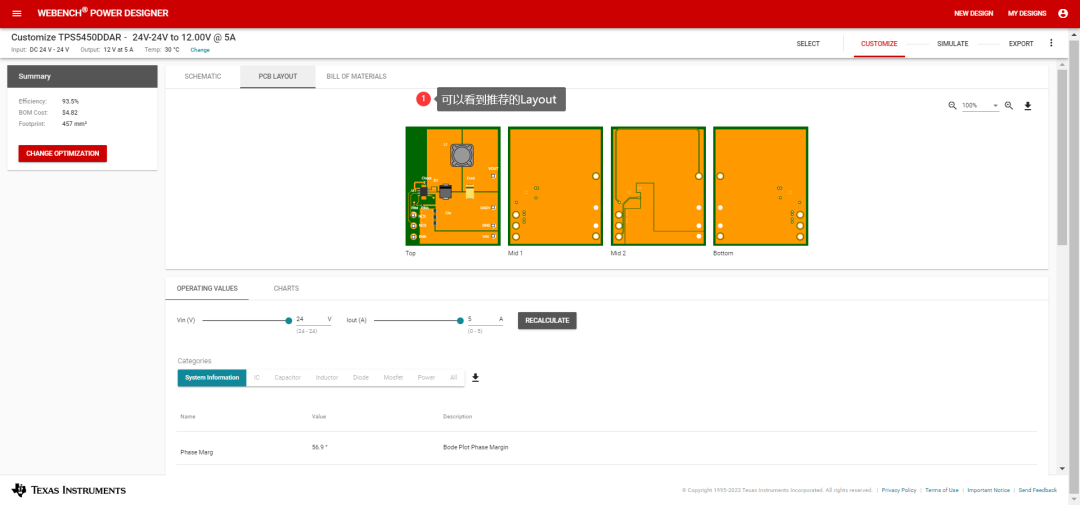Click the Phase Marg row name

(x=197, y=453)
